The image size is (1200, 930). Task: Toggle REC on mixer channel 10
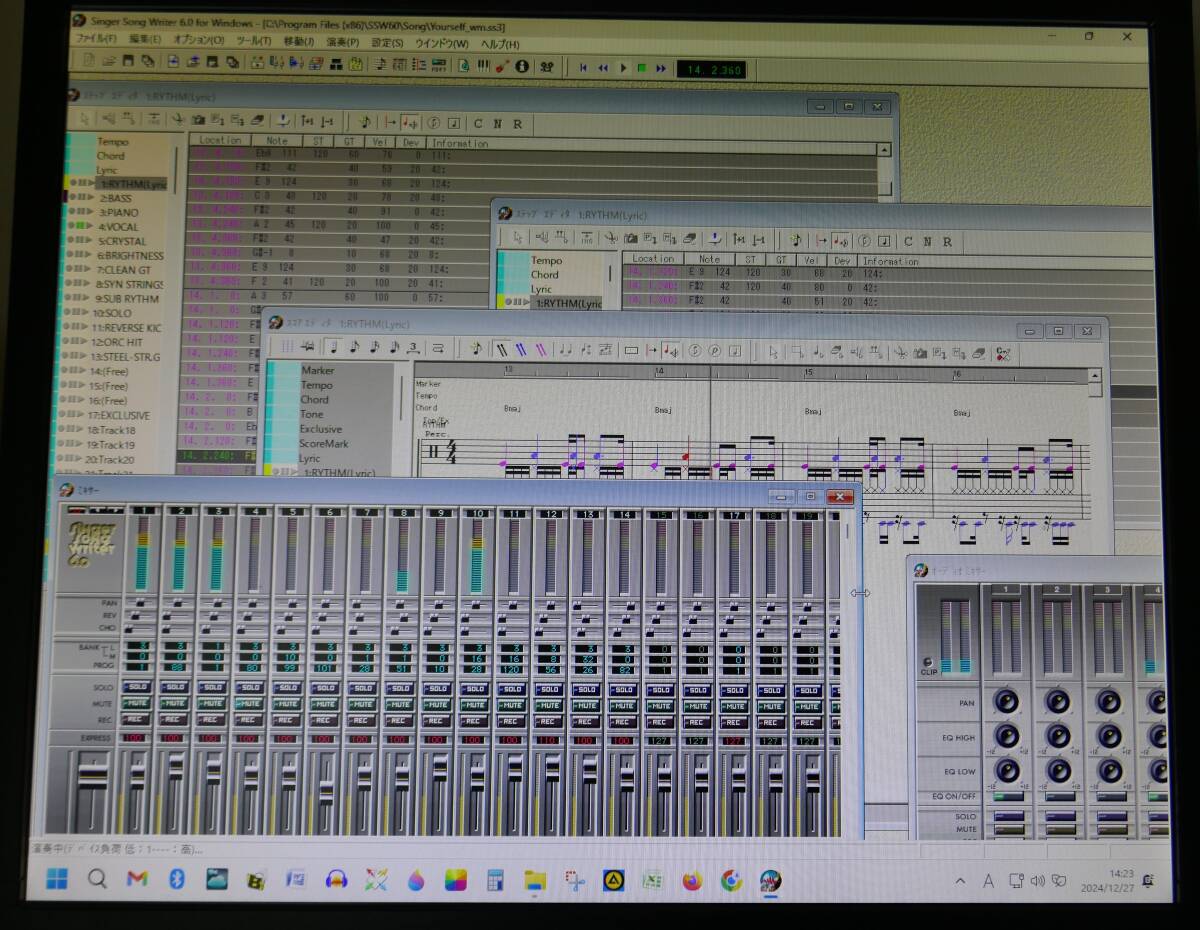(x=473, y=721)
